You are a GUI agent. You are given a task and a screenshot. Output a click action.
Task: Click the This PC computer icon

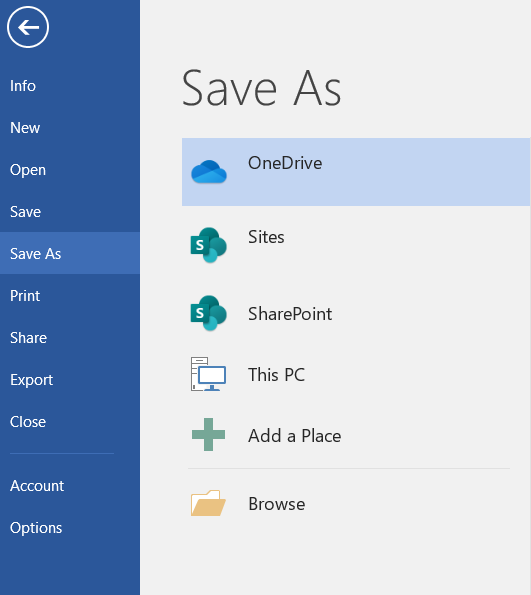pos(208,374)
